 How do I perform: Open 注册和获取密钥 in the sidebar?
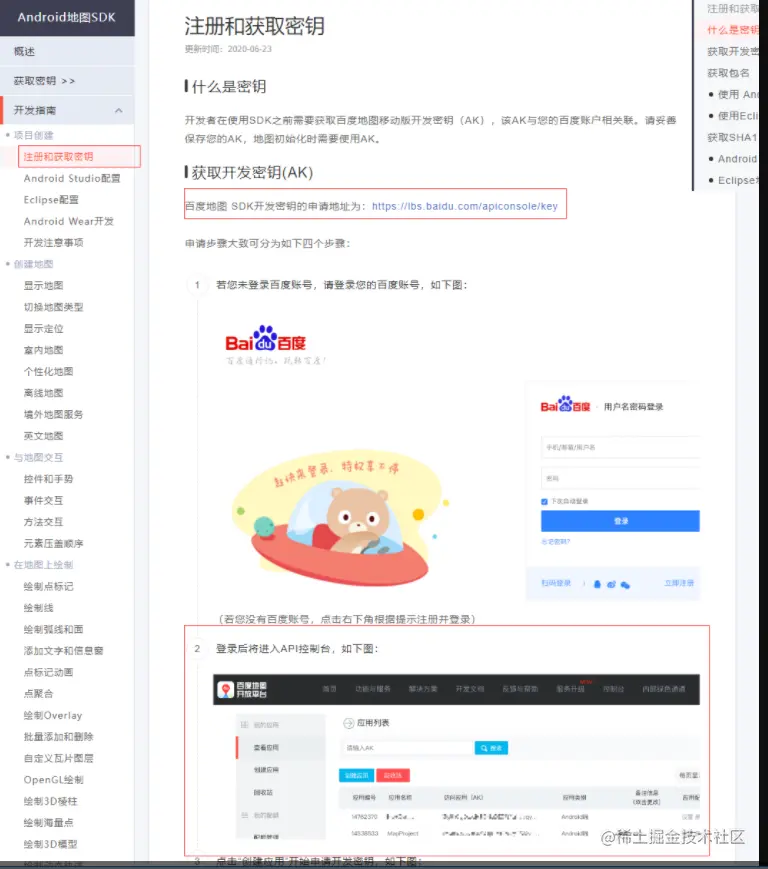point(58,157)
